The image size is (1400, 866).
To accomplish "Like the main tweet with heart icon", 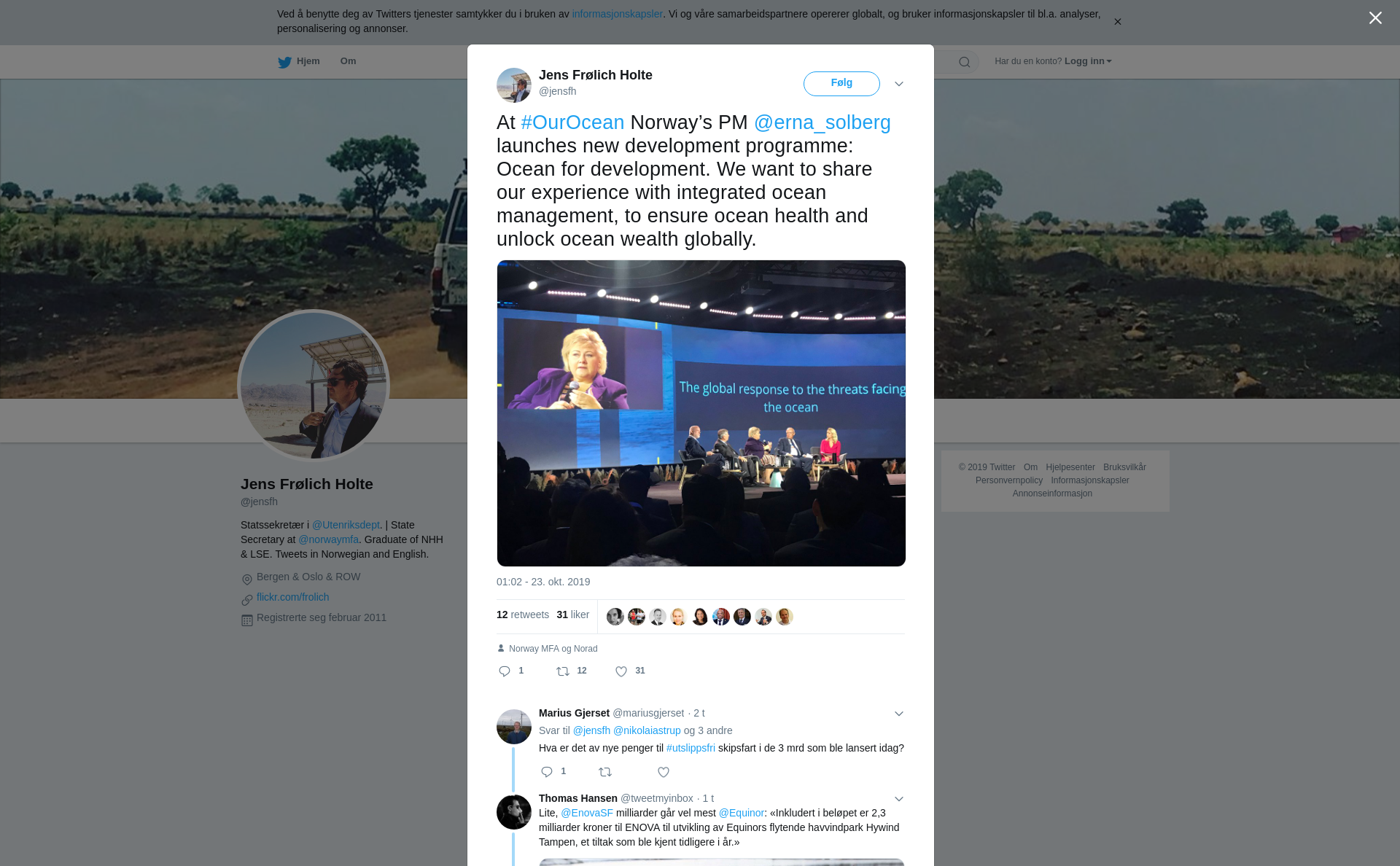I will 621,671.
